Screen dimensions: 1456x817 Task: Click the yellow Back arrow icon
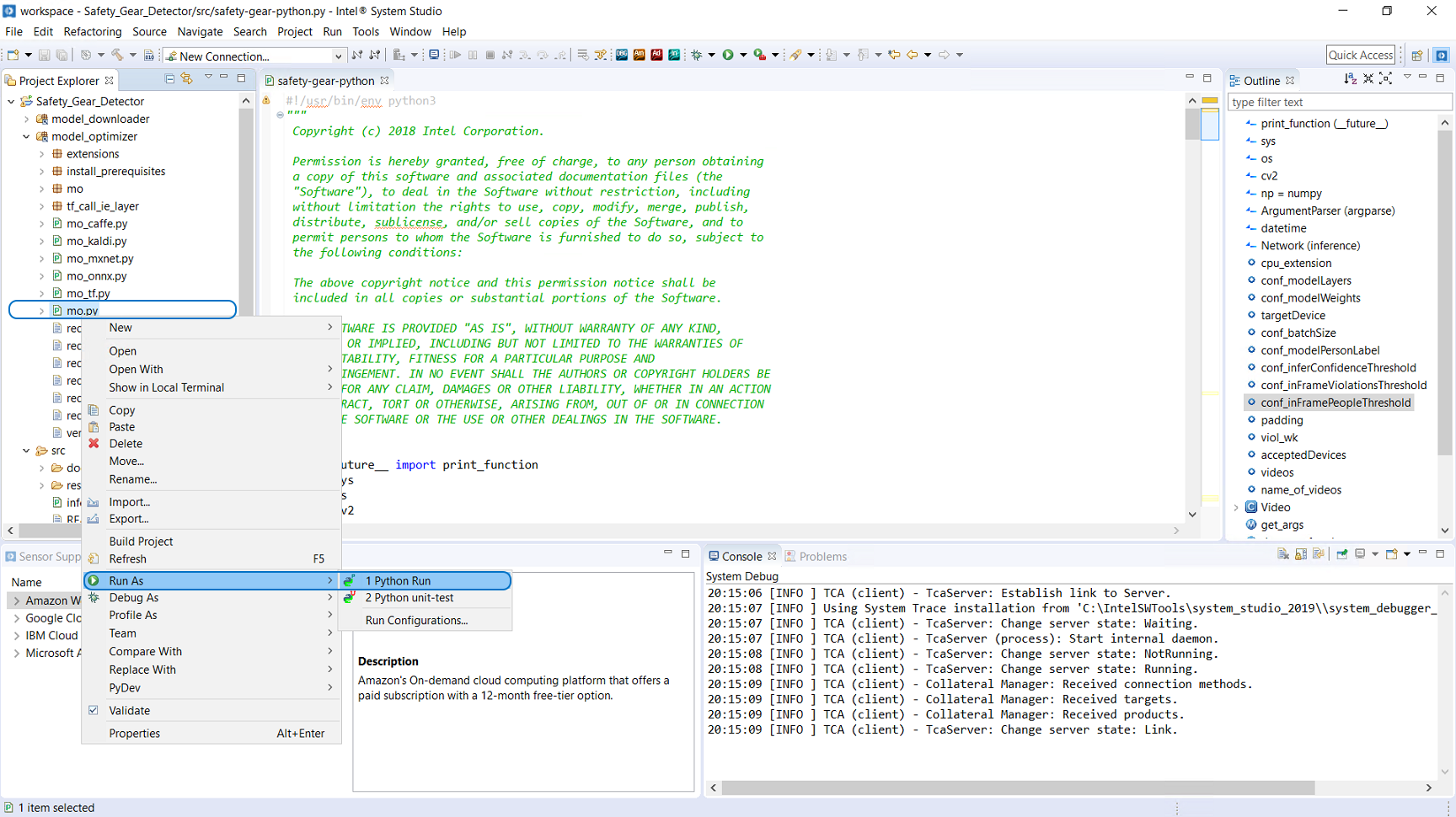point(912,55)
